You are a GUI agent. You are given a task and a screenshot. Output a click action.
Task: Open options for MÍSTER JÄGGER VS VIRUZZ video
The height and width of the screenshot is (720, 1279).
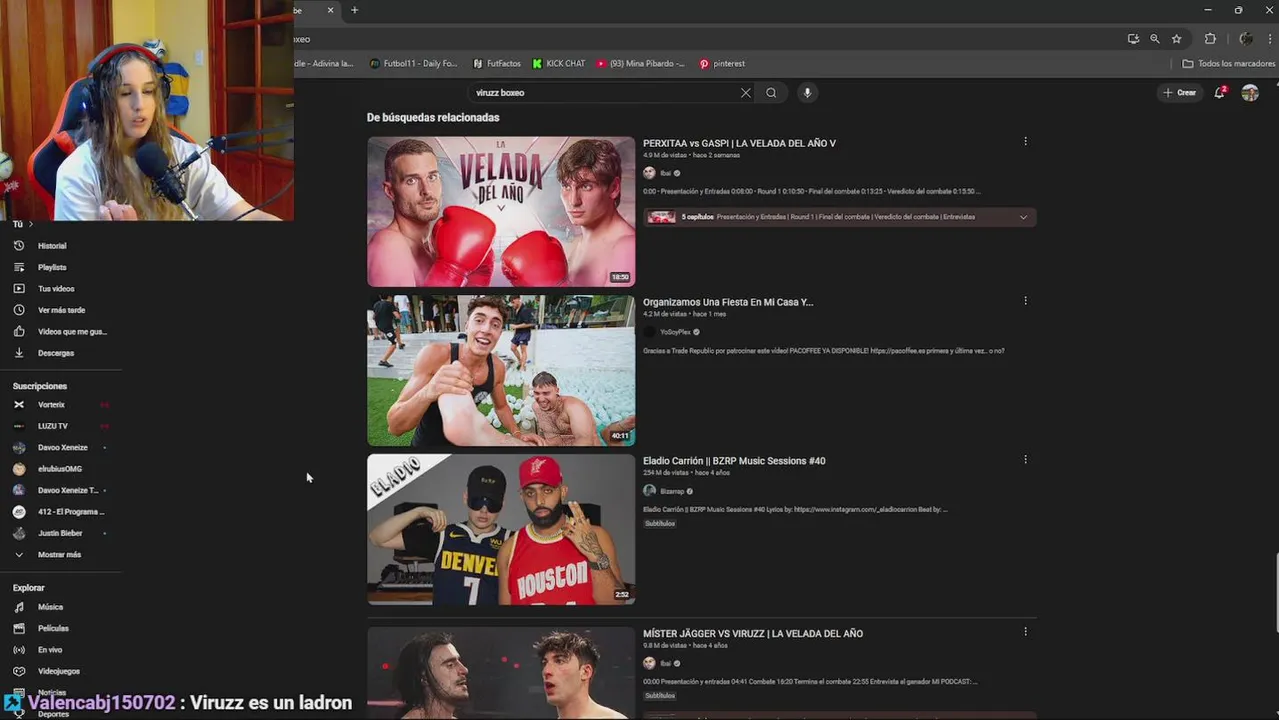pos(1025,631)
